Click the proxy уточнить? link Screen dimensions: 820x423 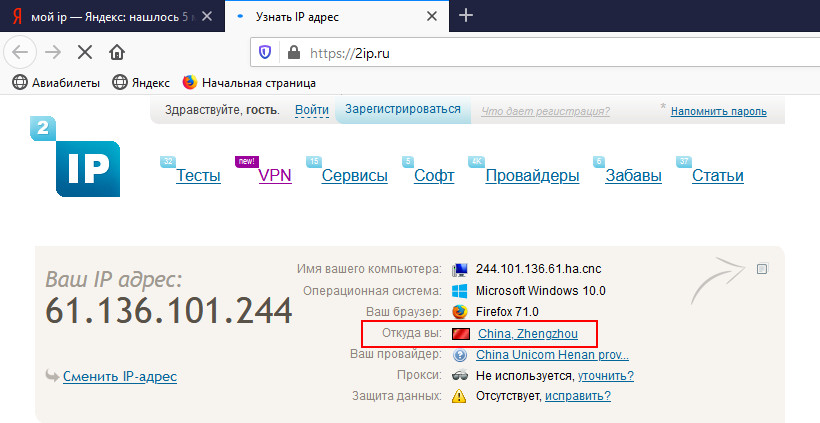[x=606, y=375]
